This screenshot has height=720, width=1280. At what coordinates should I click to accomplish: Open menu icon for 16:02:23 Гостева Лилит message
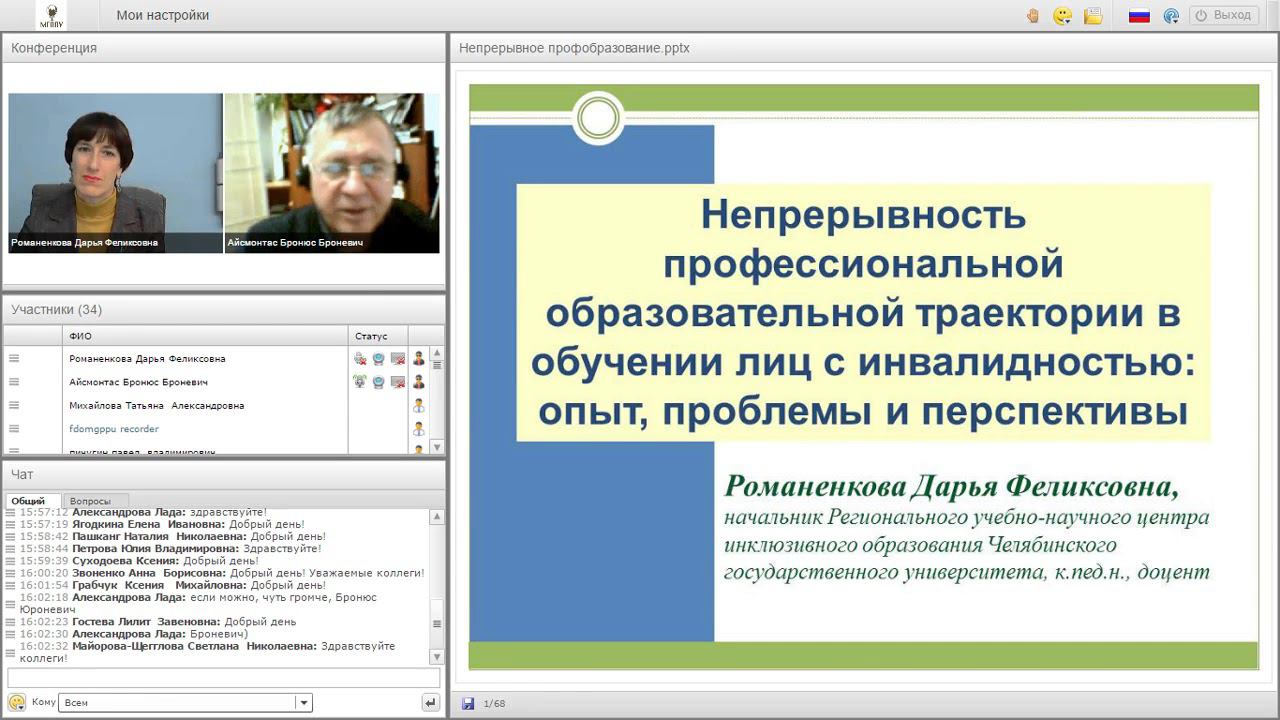11,621
